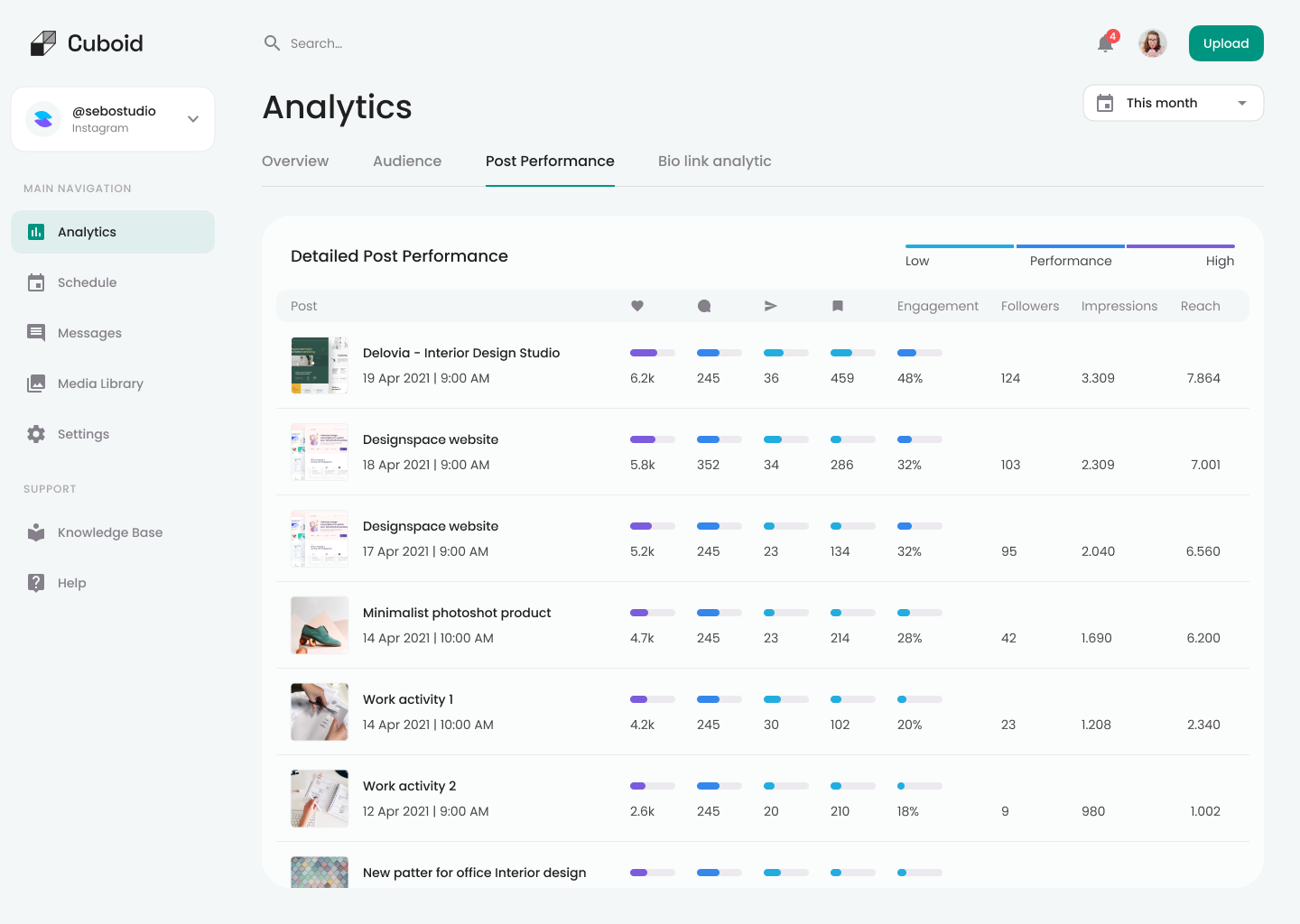
Task: Click the likes heart column header
Action: point(637,306)
